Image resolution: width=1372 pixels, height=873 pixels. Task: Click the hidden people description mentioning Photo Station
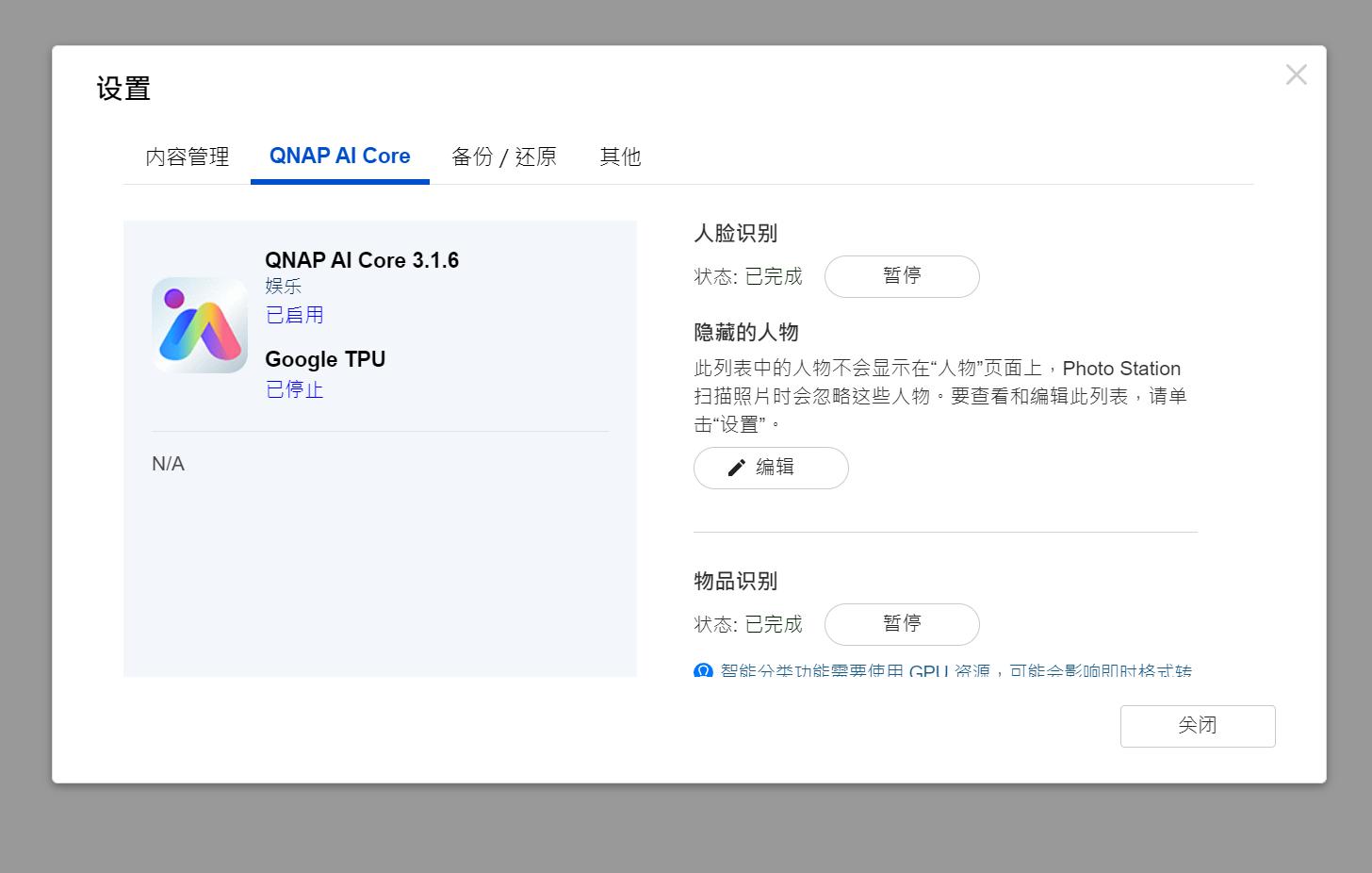(x=940, y=396)
